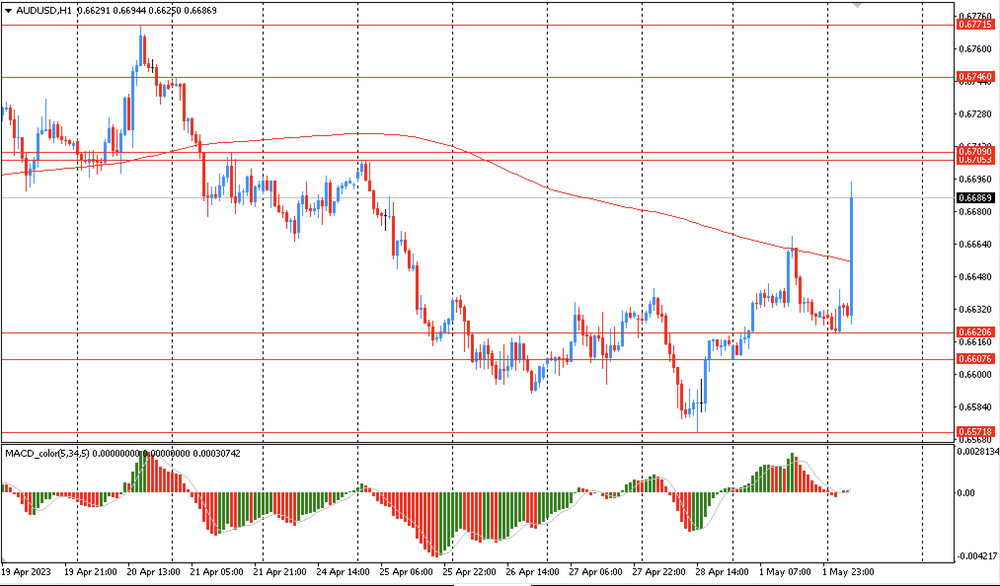Image resolution: width=1000 pixels, height=586 pixels.
Task: Click the gray chart shift triangle marker
Action: 857,5
